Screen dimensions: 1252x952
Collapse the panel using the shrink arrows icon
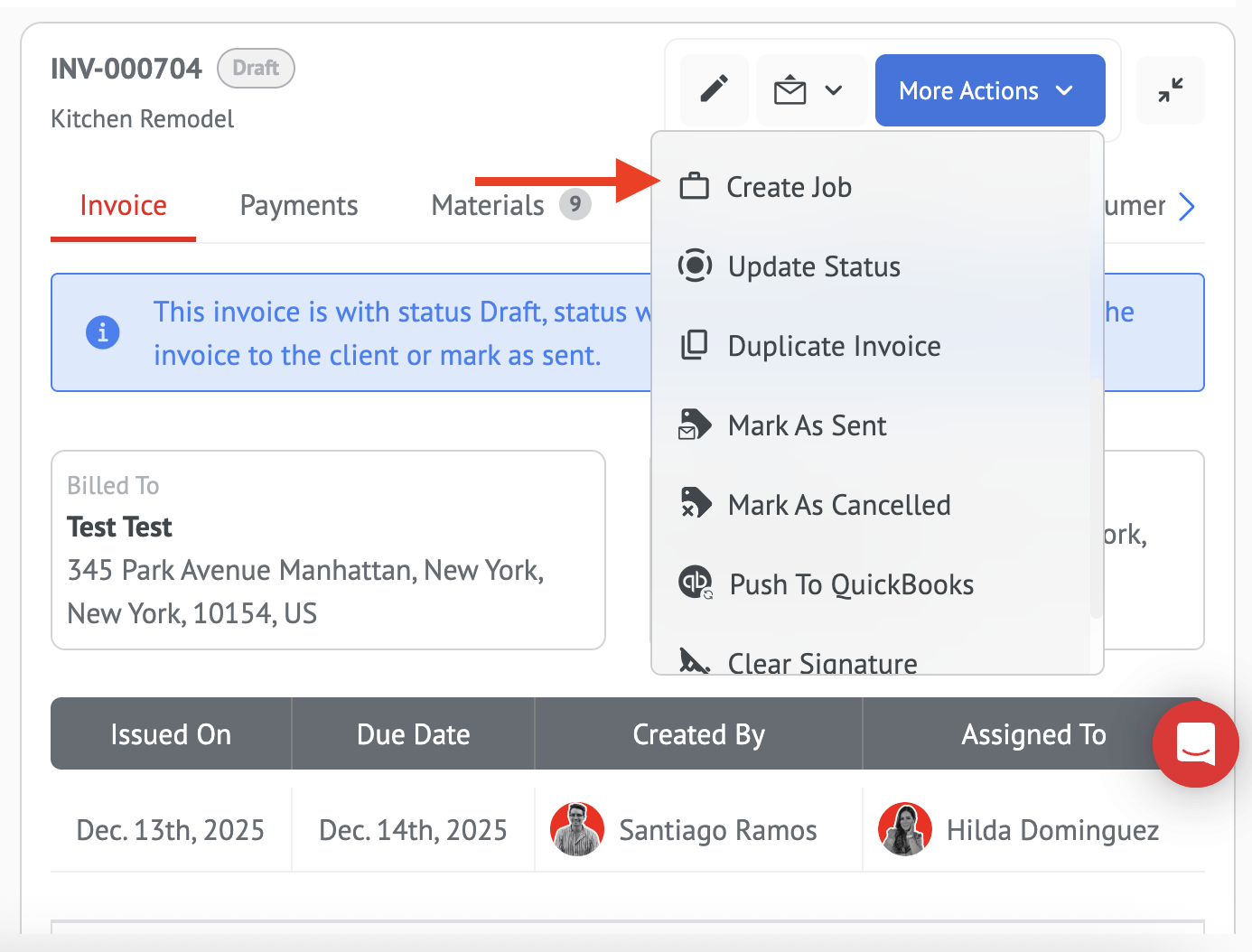click(1170, 90)
